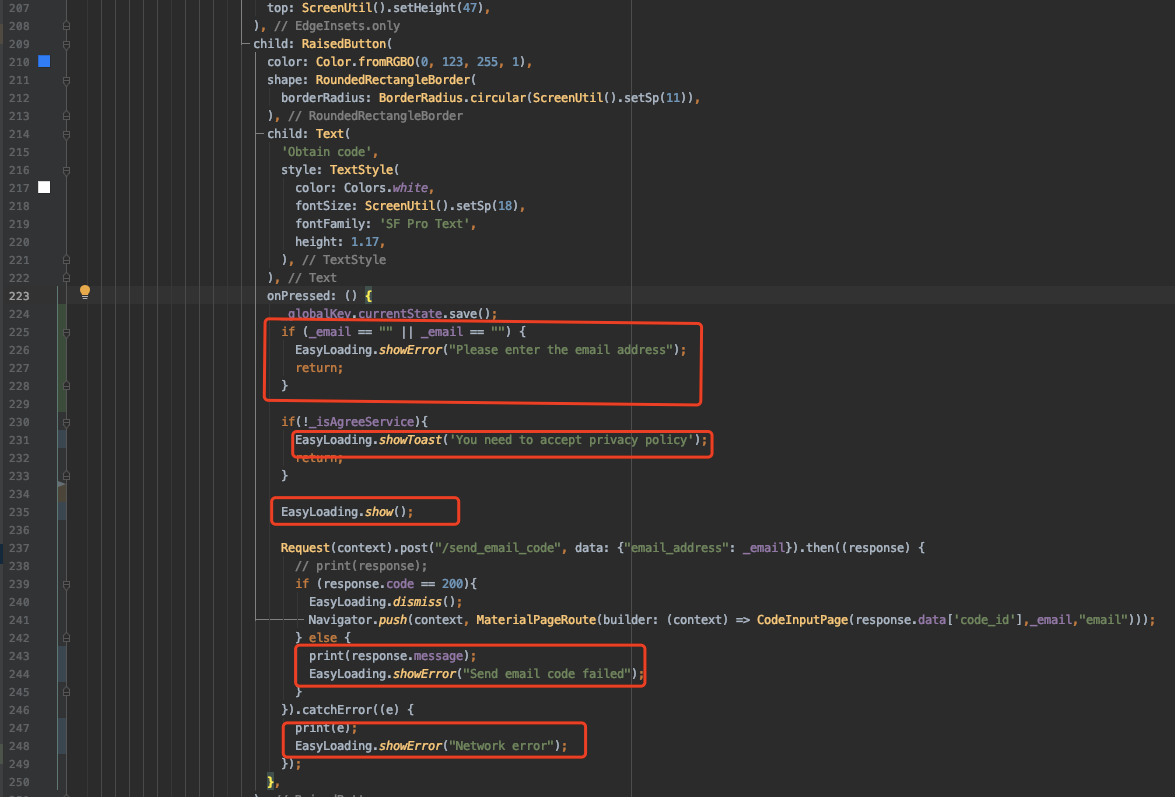Click the EasyLoading.show(); statement on line 235
Viewport: 1175px width, 797px height.
347,512
